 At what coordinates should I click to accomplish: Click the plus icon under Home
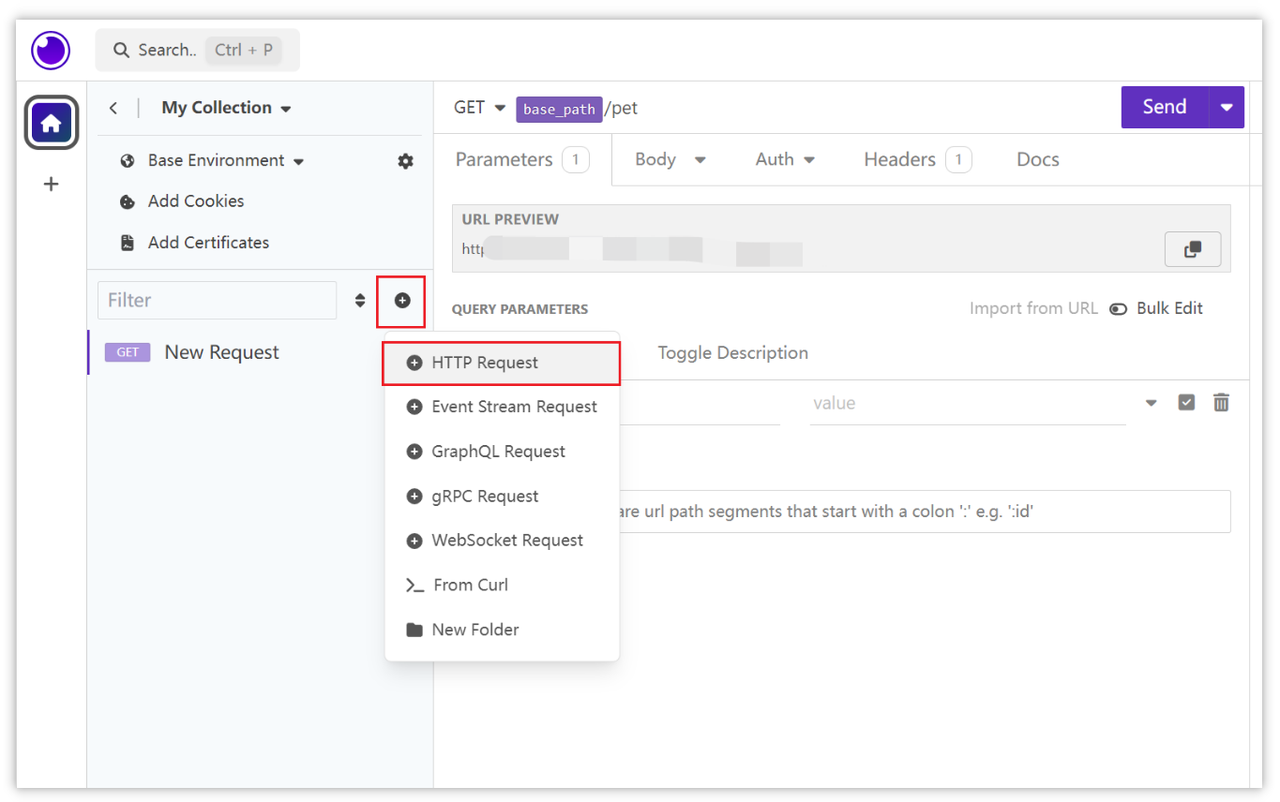point(51,184)
